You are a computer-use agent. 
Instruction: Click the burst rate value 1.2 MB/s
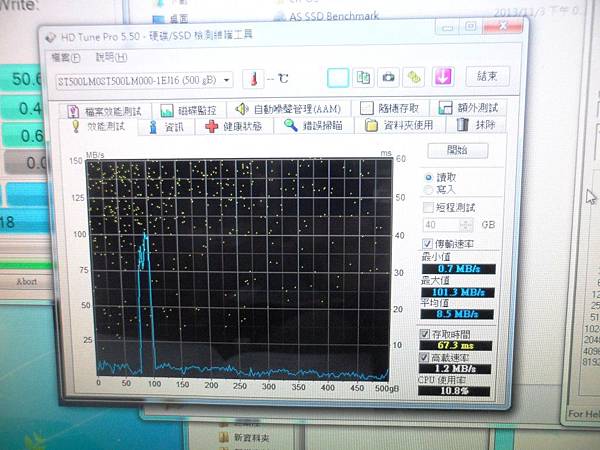[455, 369]
